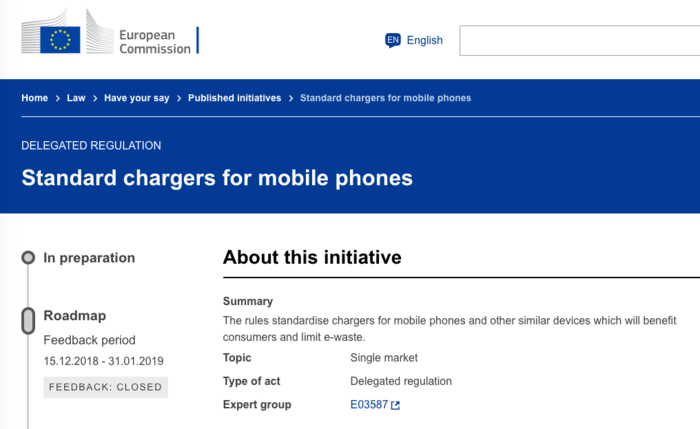Click the chevron after Home breadcrumb

58,98
